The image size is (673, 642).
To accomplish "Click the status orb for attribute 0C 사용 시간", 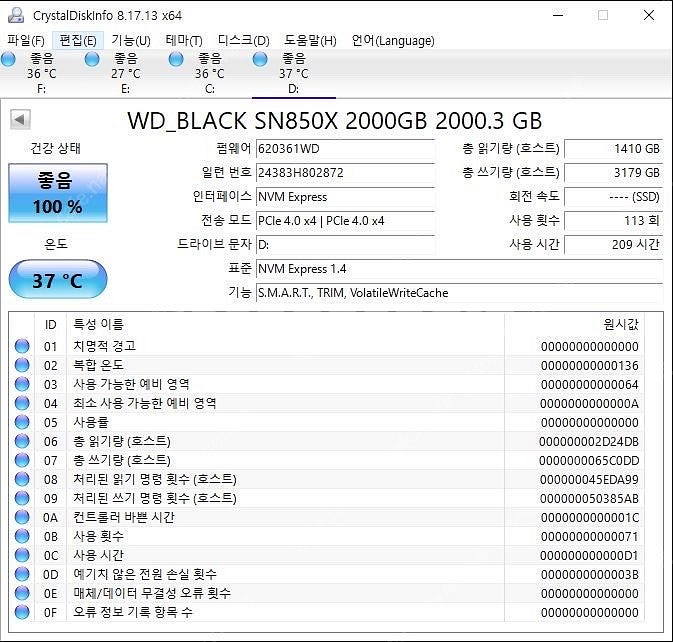I will [x=22, y=555].
